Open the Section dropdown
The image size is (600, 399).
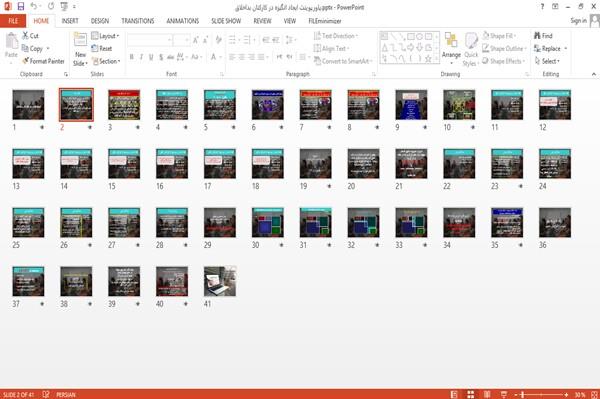click(106, 61)
